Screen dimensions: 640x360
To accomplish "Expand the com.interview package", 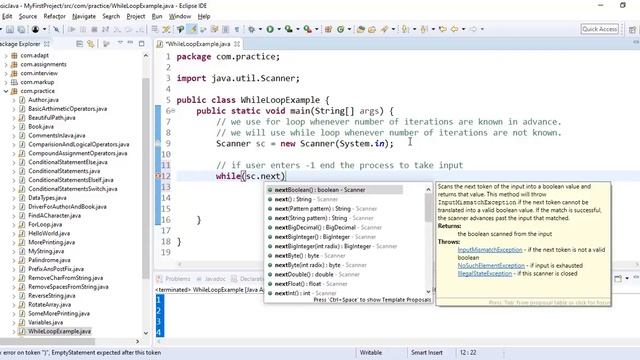I will click(6, 73).
